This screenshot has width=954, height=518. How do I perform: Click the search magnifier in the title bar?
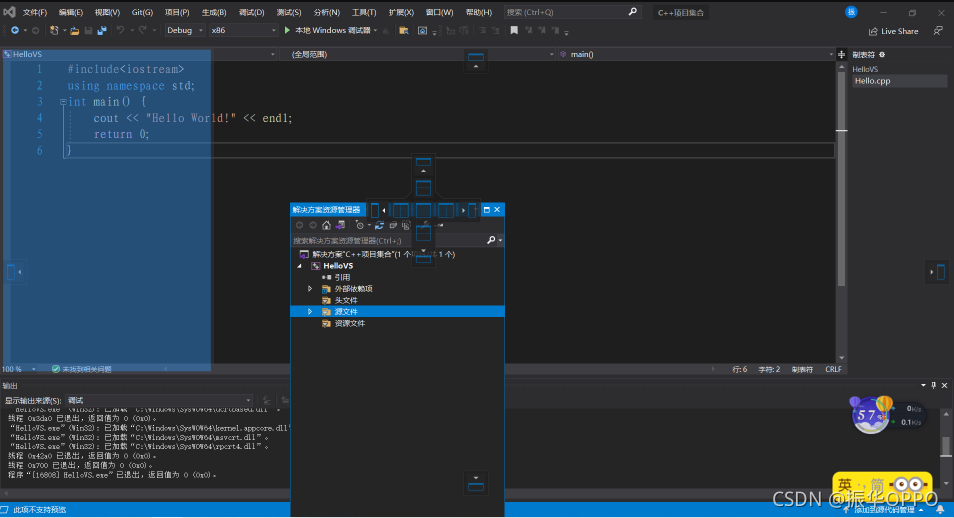pyautogui.click(x=632, y=12)
